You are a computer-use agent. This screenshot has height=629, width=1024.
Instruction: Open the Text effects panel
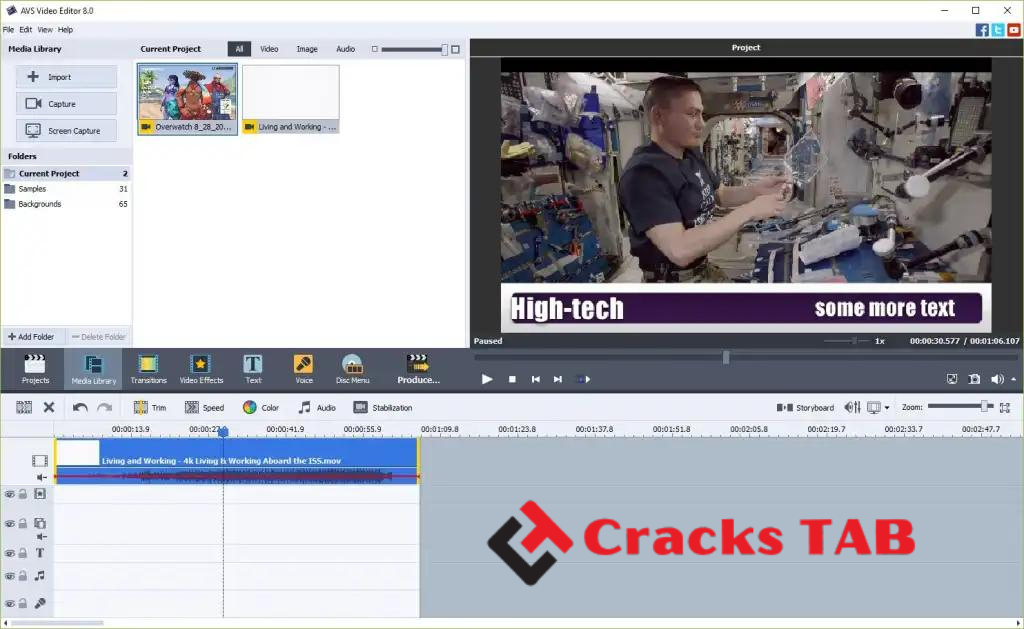(253, 369)
